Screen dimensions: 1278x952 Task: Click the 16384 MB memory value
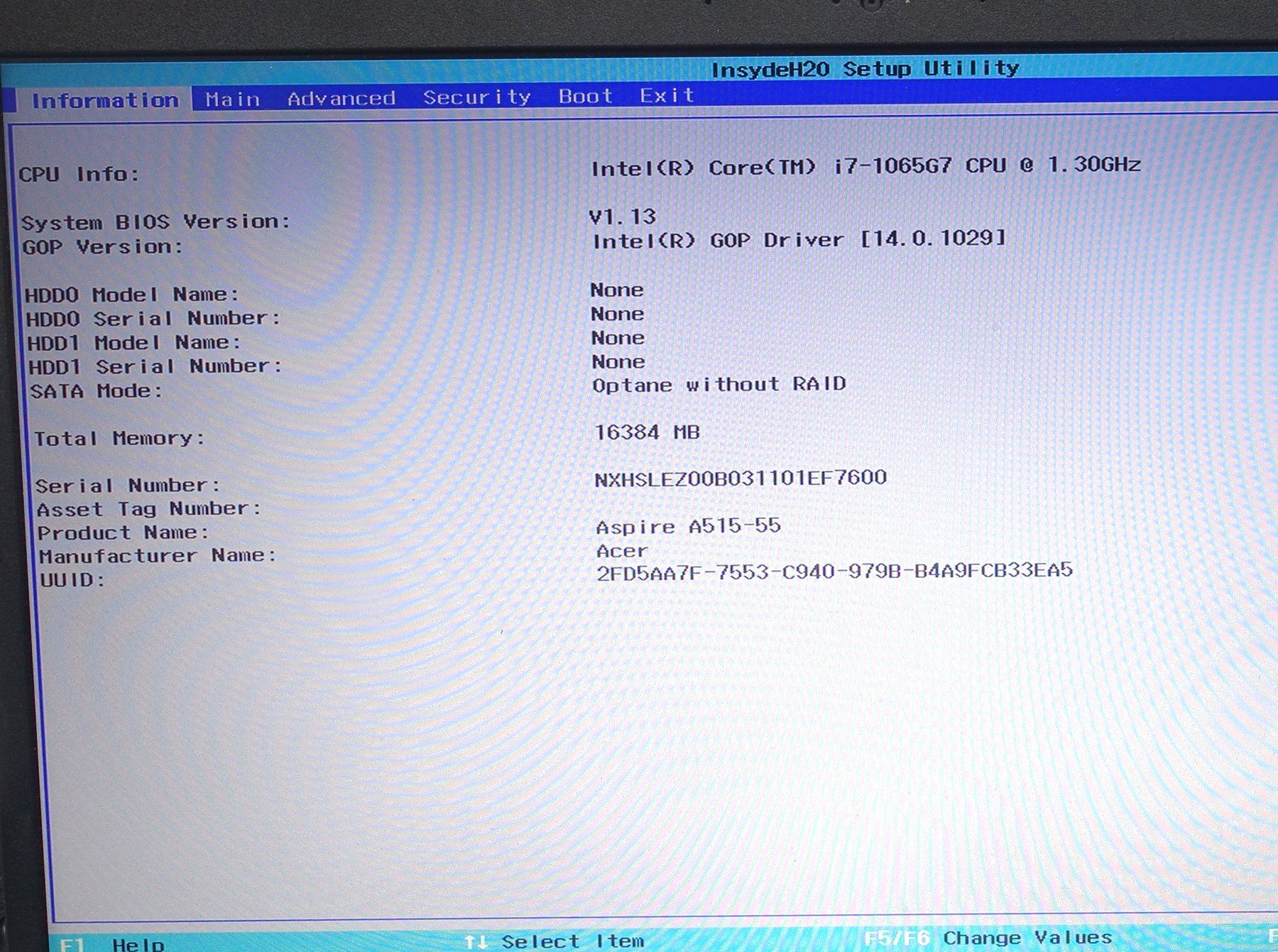(x=647, y=432)
